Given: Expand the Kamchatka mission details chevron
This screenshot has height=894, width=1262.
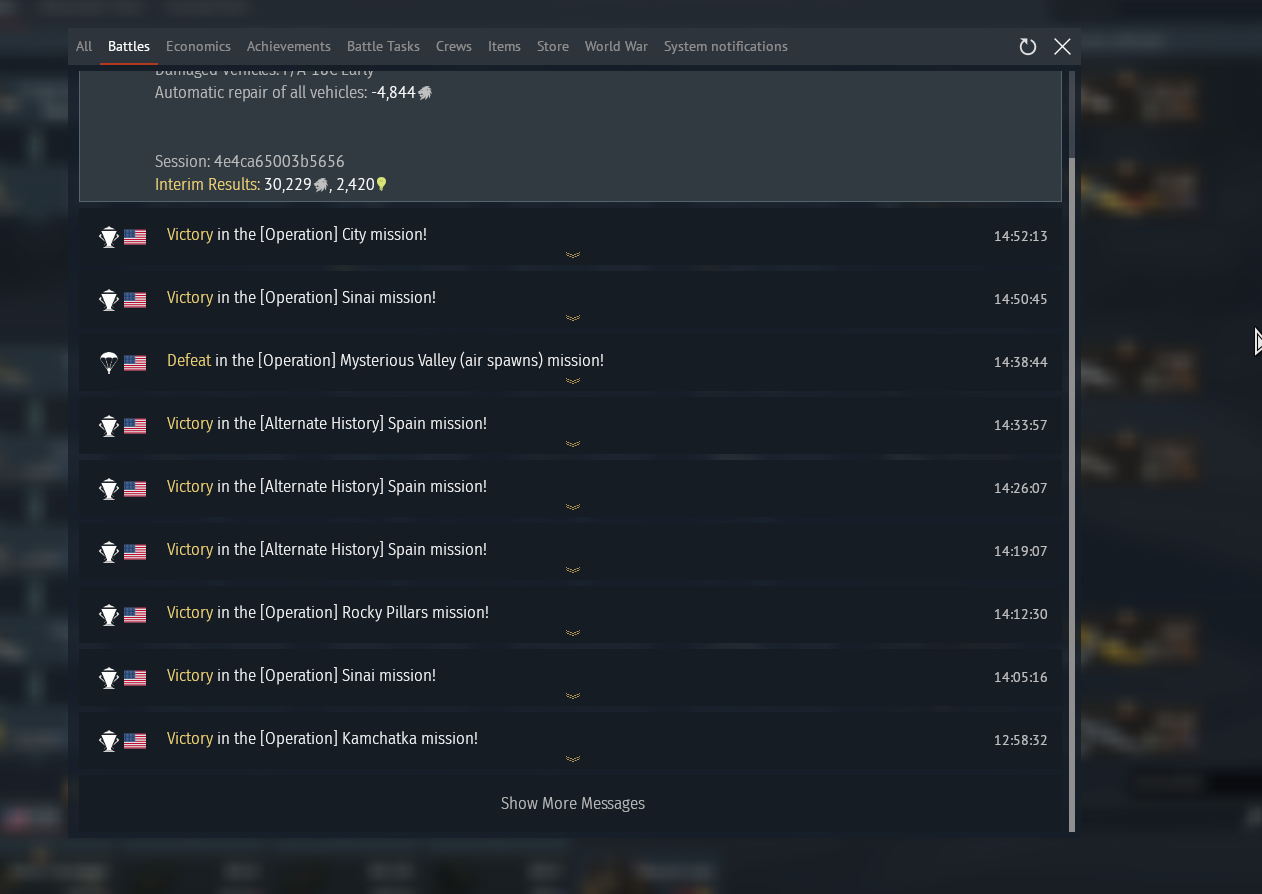Looking at the screenshot, I should click(x=573, y=759).
